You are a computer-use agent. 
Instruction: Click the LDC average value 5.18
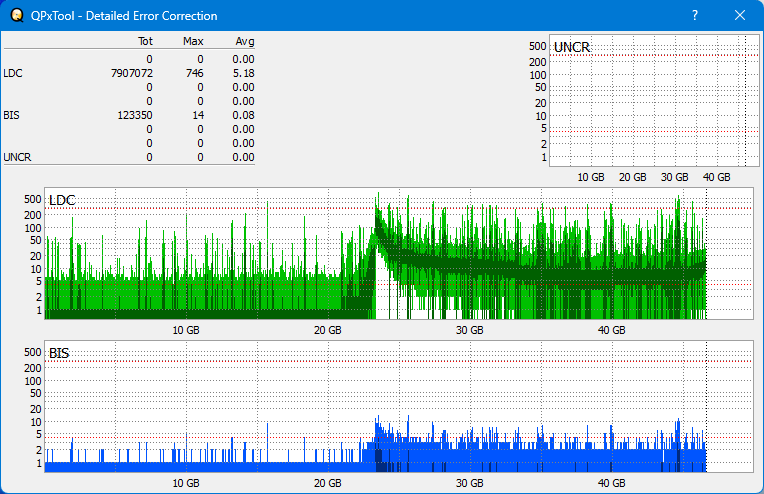243,73
